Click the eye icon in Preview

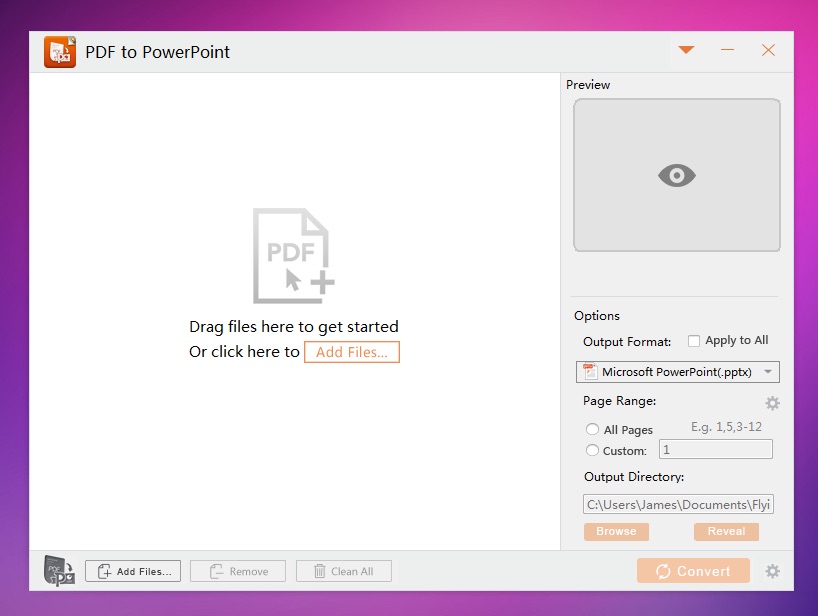tap(677, 175)
